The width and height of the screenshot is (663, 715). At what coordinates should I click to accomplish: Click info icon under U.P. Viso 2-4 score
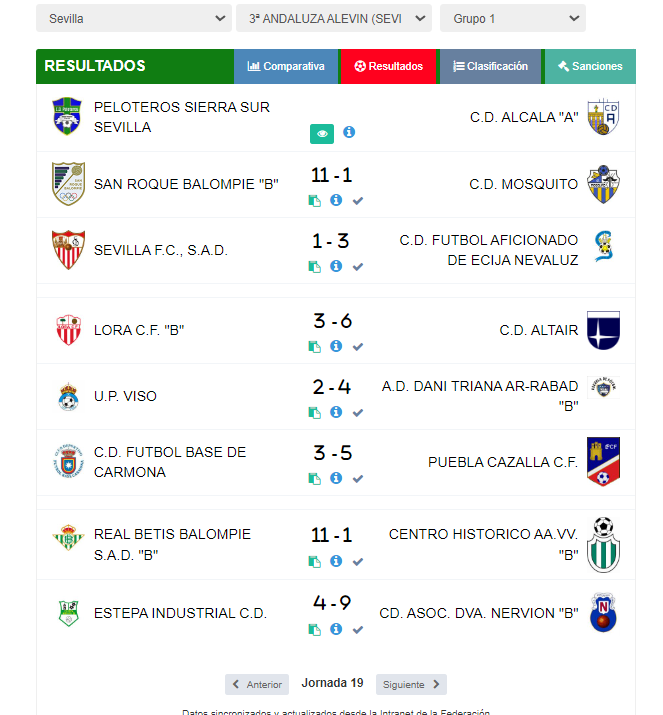336,412
